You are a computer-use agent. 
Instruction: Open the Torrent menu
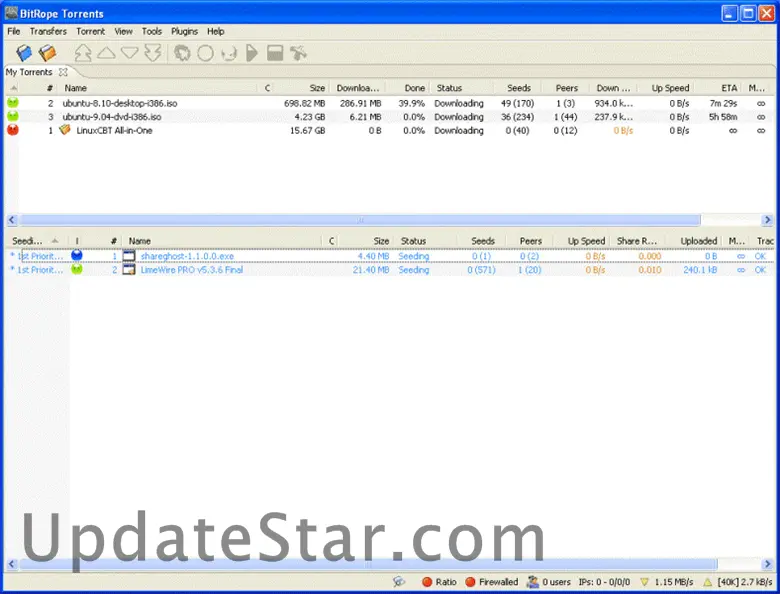(x=91, y=31)
